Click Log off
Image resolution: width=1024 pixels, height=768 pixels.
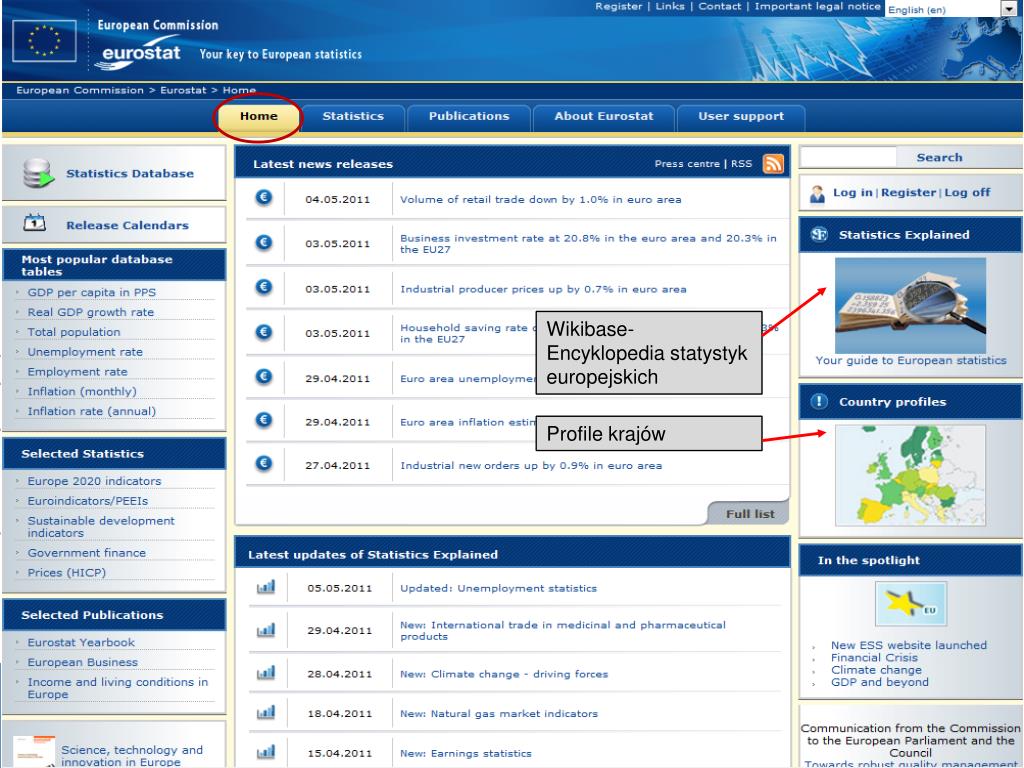[x=967, y=193]
